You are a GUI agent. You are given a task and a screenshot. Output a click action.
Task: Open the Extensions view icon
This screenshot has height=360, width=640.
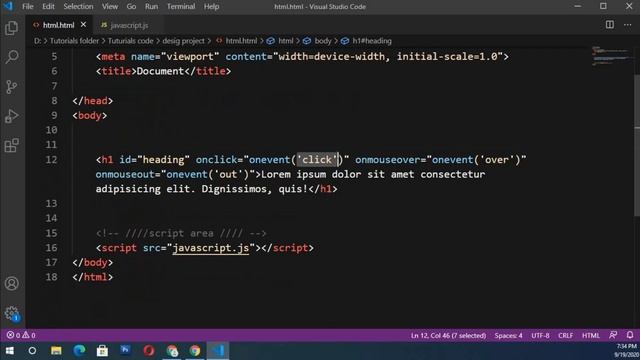point(11,145)
